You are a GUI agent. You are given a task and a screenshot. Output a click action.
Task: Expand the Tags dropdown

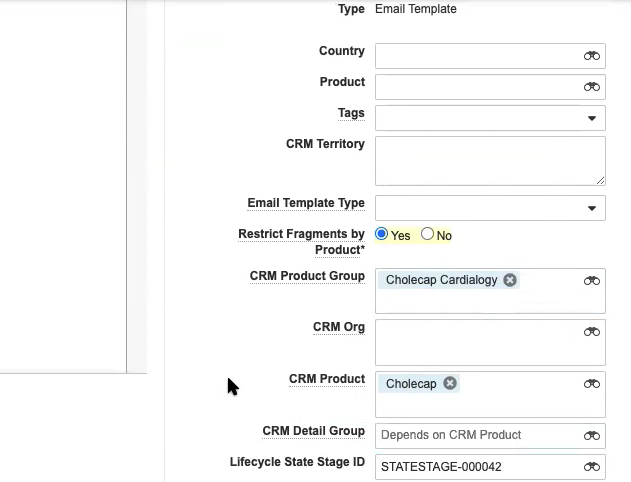pos(593,119)
